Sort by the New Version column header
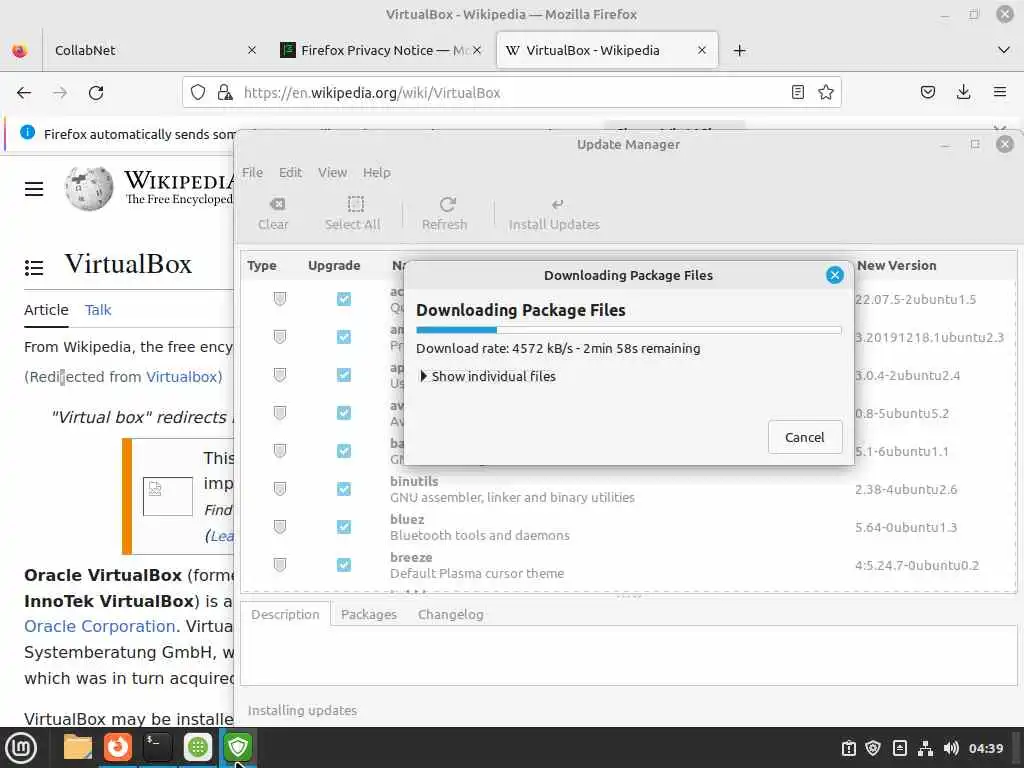 click(x=897, y=265)
